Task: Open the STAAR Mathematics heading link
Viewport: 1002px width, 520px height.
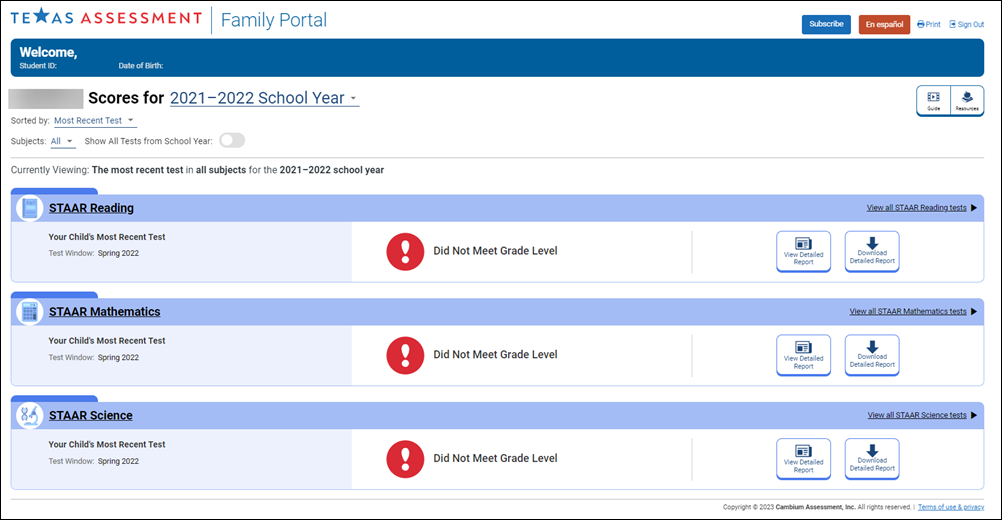Action: click(105, 312)
